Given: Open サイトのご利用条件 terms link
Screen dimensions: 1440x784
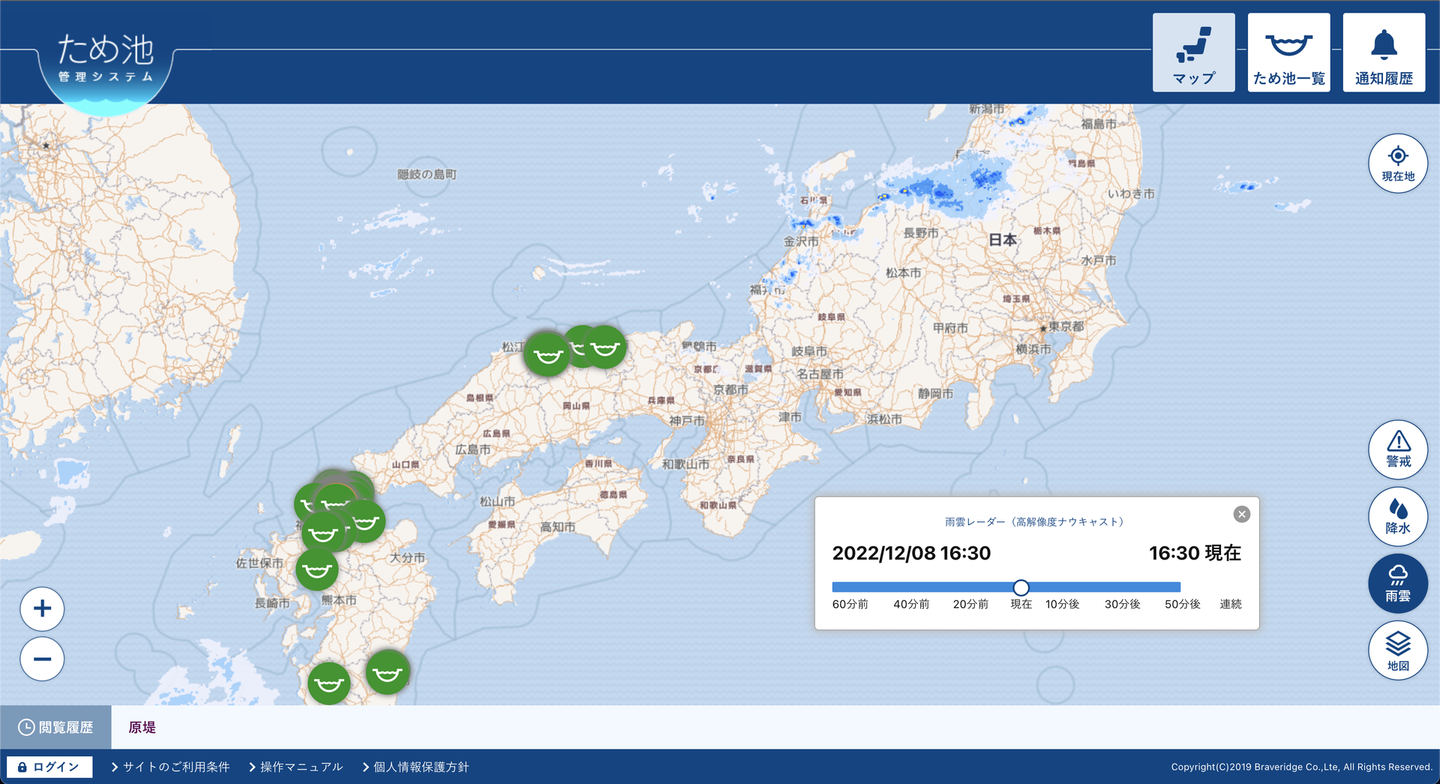Looking at the screenshot, I should point(170,767).
